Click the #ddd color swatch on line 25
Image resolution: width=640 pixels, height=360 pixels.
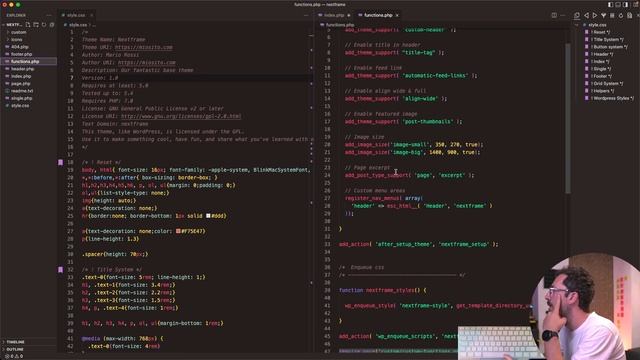(208, 216)
